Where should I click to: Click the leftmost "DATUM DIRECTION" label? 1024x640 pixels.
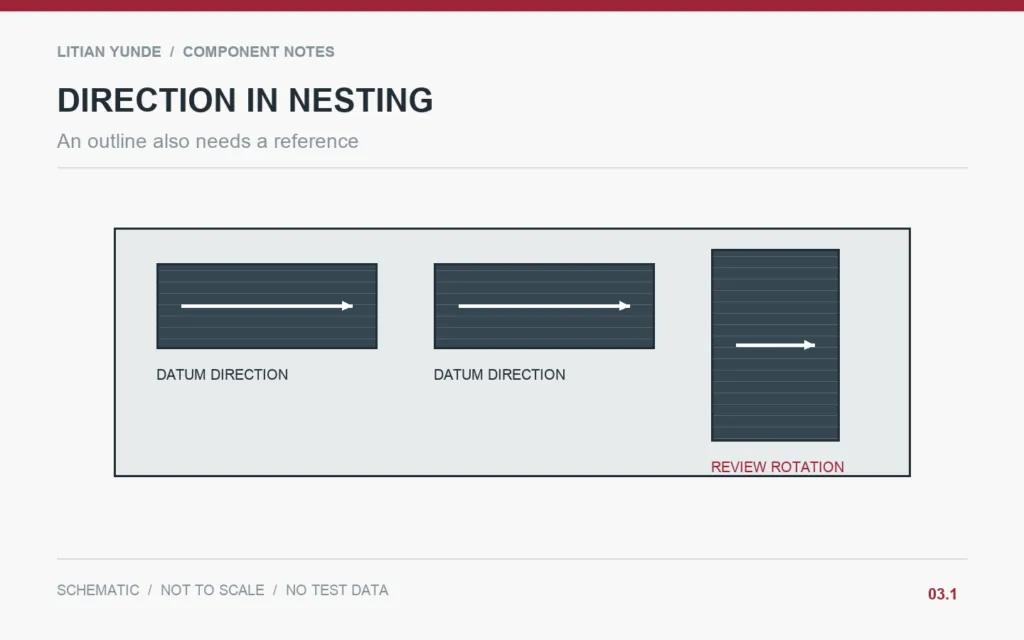[x=222, y=375]
